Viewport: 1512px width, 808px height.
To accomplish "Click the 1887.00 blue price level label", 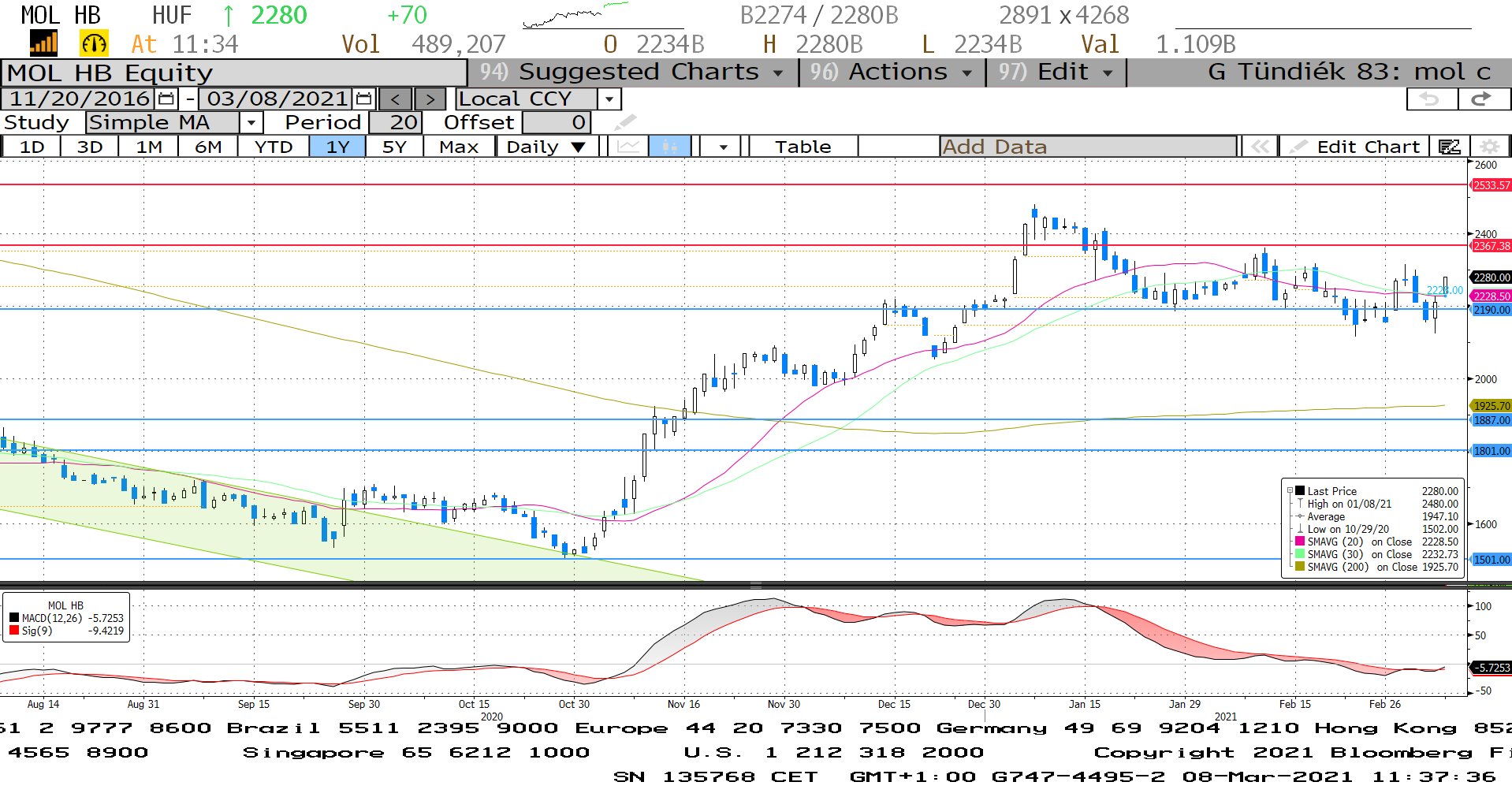I will (1491, 420).
